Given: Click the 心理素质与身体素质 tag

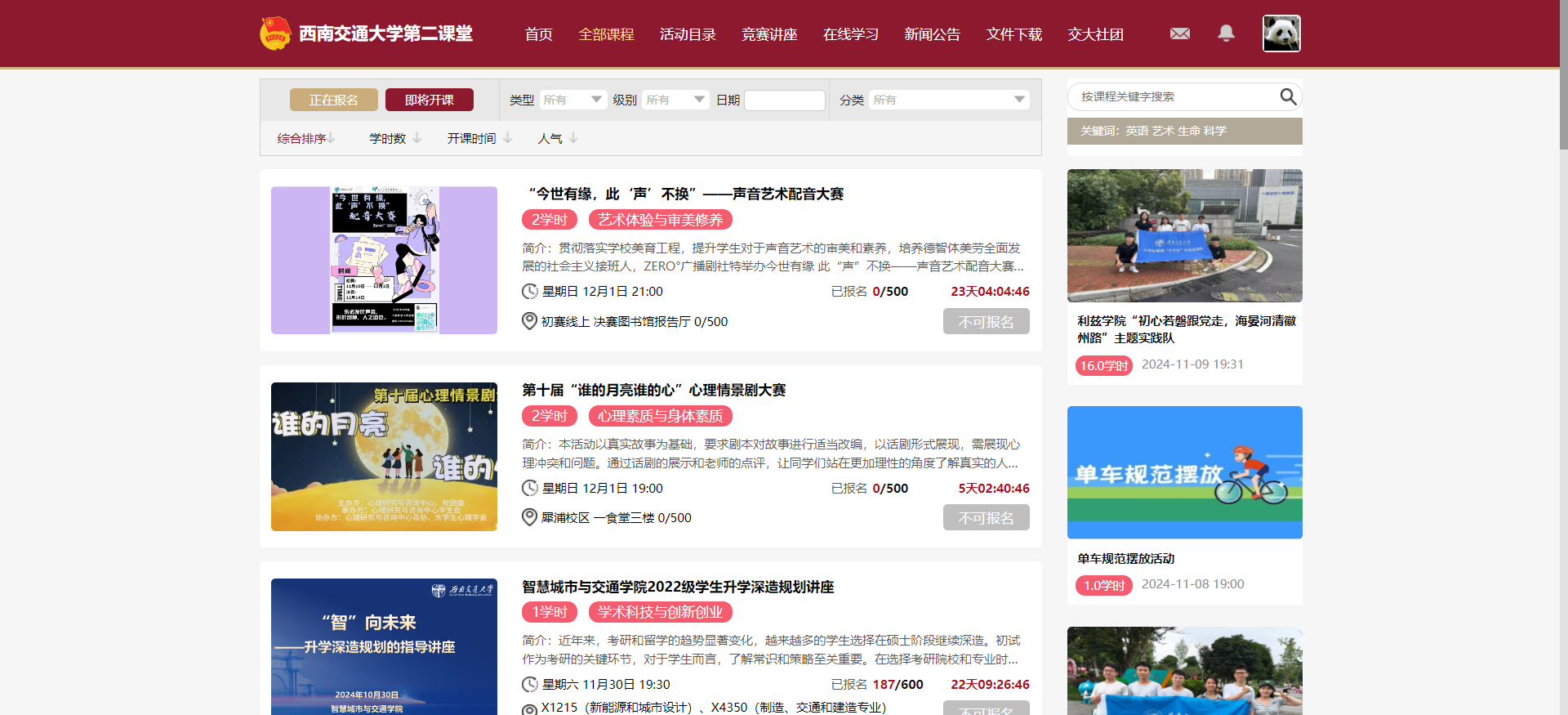Looking at the screenshot, I should tap(661, 416).
